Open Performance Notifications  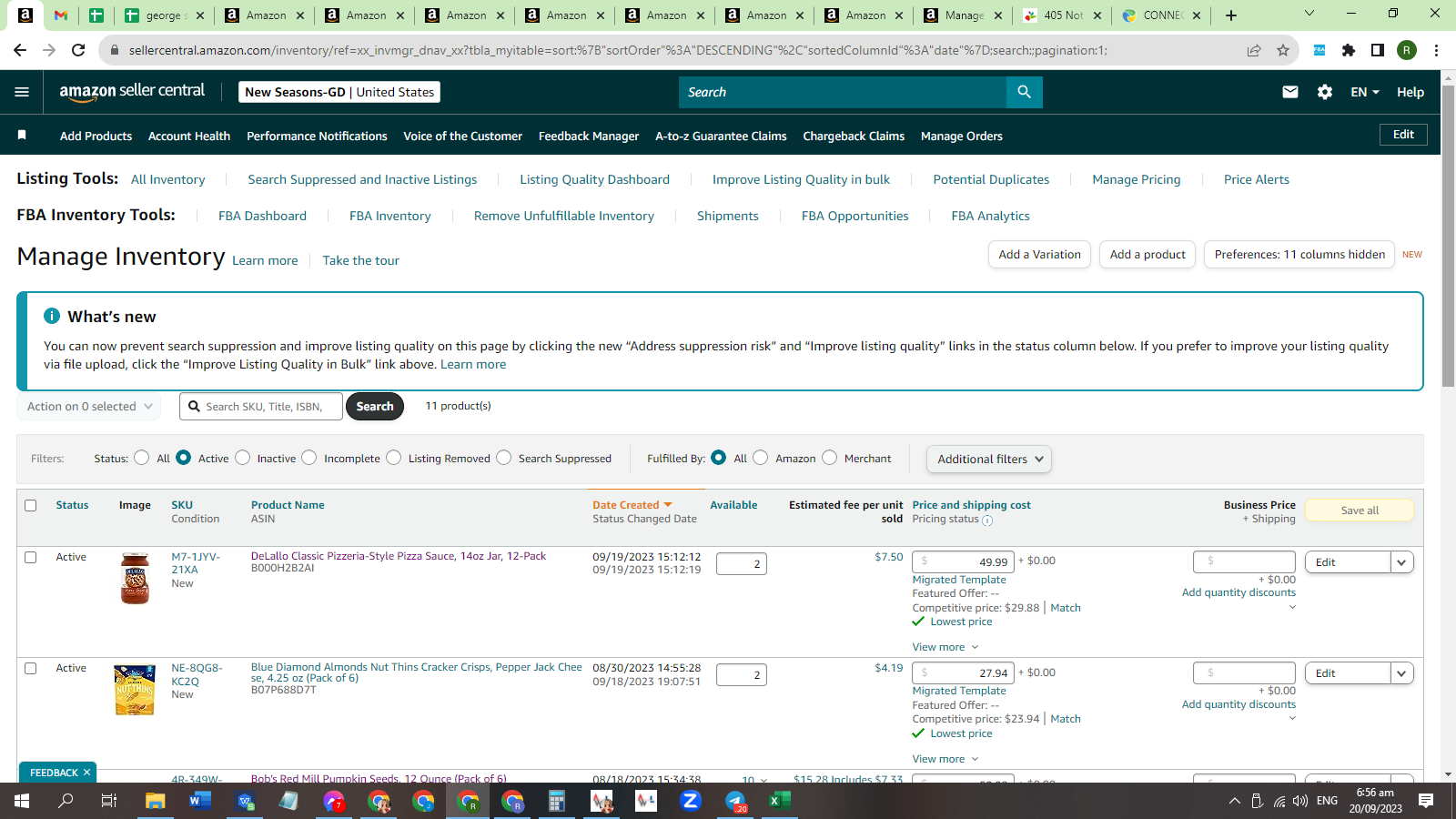[317, 136]
